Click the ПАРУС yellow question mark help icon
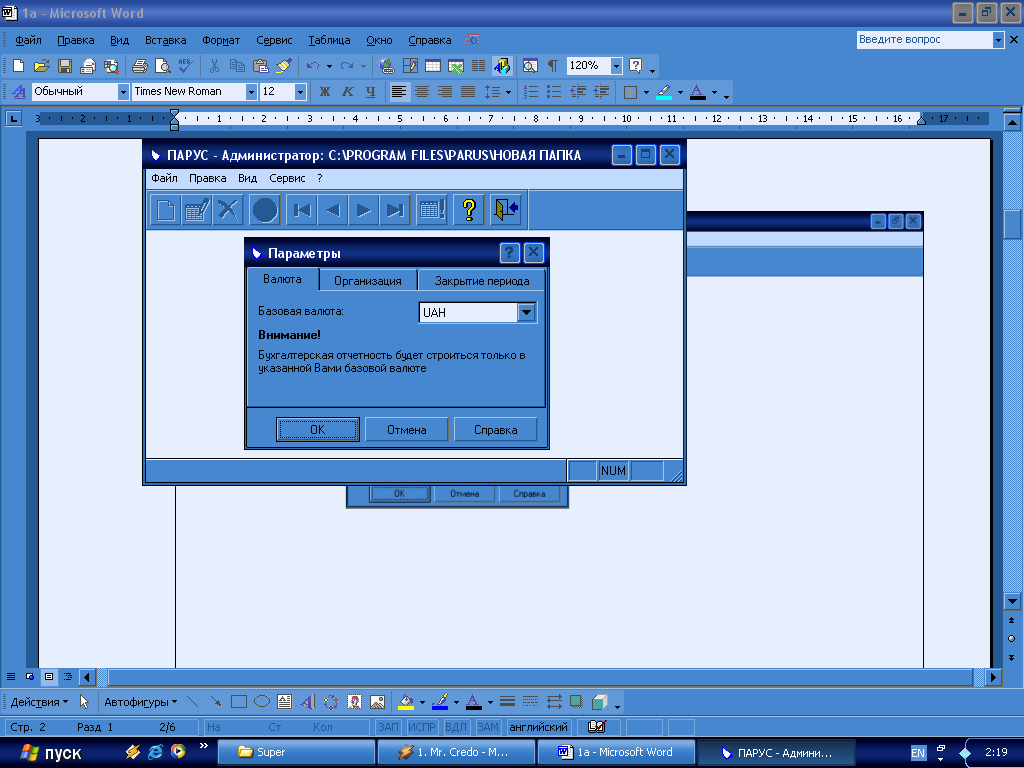 [x=468, y=210]
